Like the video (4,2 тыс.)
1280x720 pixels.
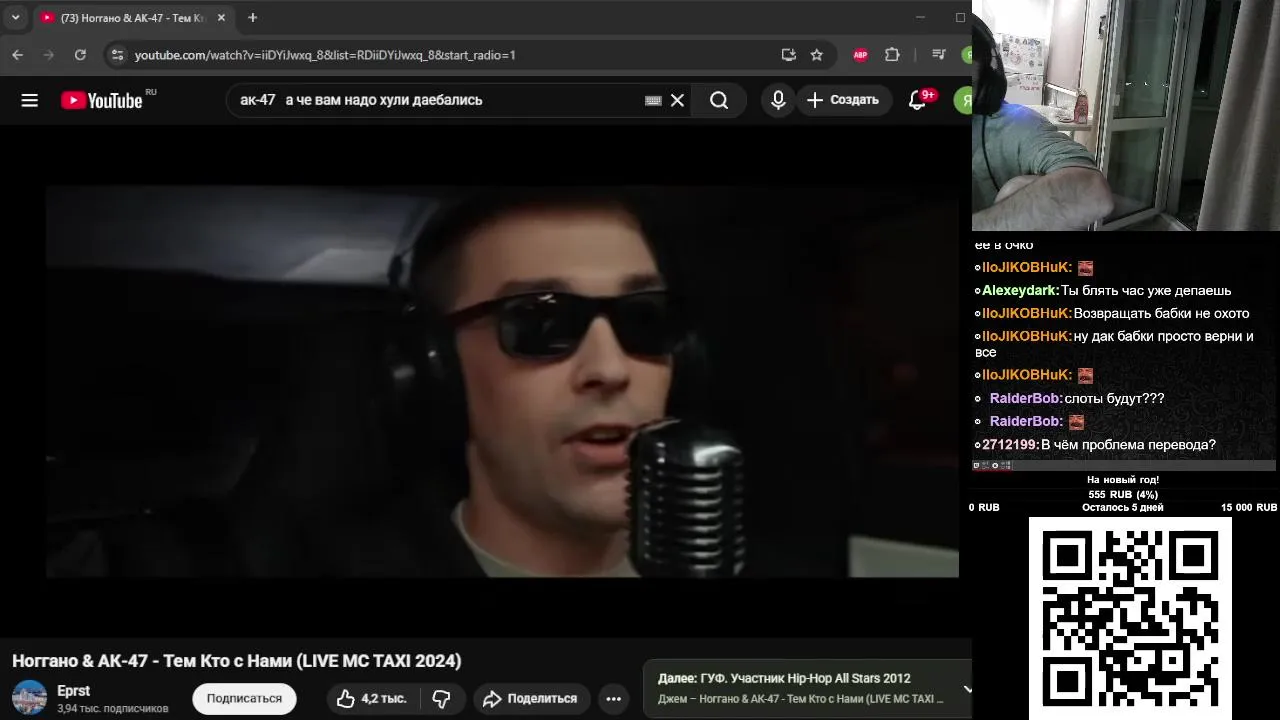[372, 699]
